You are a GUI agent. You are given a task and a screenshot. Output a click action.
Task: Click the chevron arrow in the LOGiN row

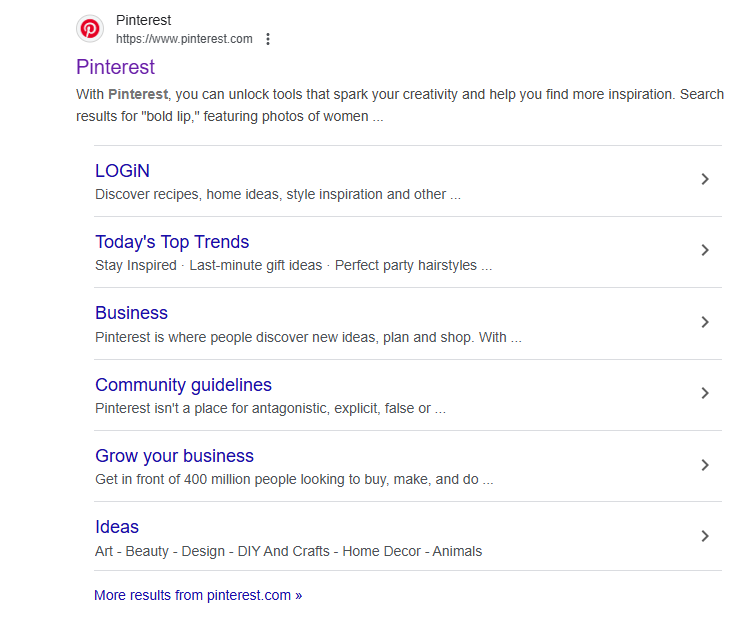coord(705,179)
